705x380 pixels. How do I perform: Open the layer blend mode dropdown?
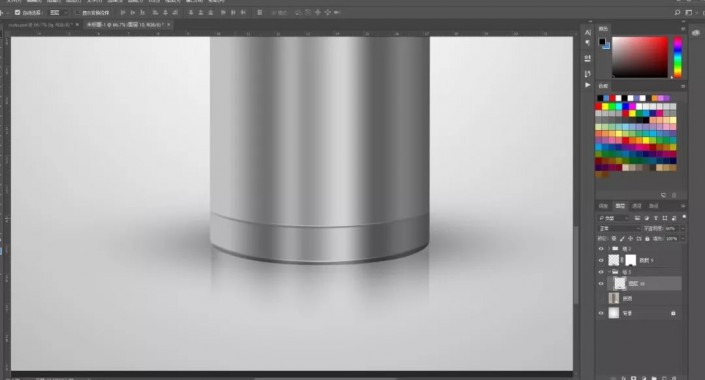tap(619, 228)
